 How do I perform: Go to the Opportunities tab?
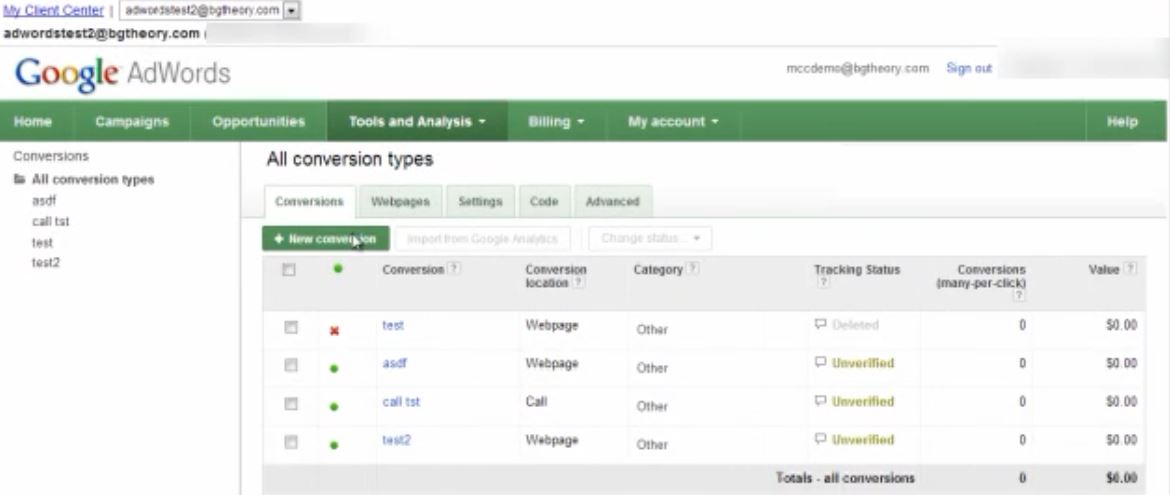(258, 122)
